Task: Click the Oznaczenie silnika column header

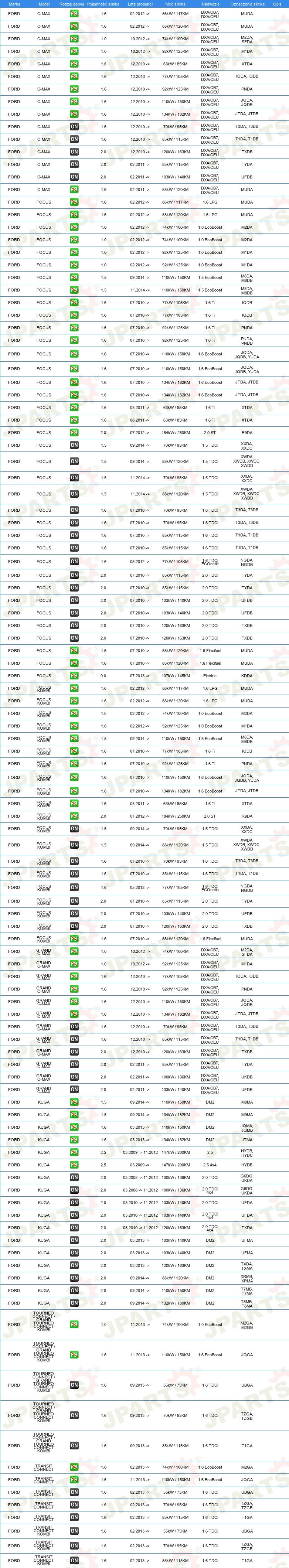Action: 248,4
